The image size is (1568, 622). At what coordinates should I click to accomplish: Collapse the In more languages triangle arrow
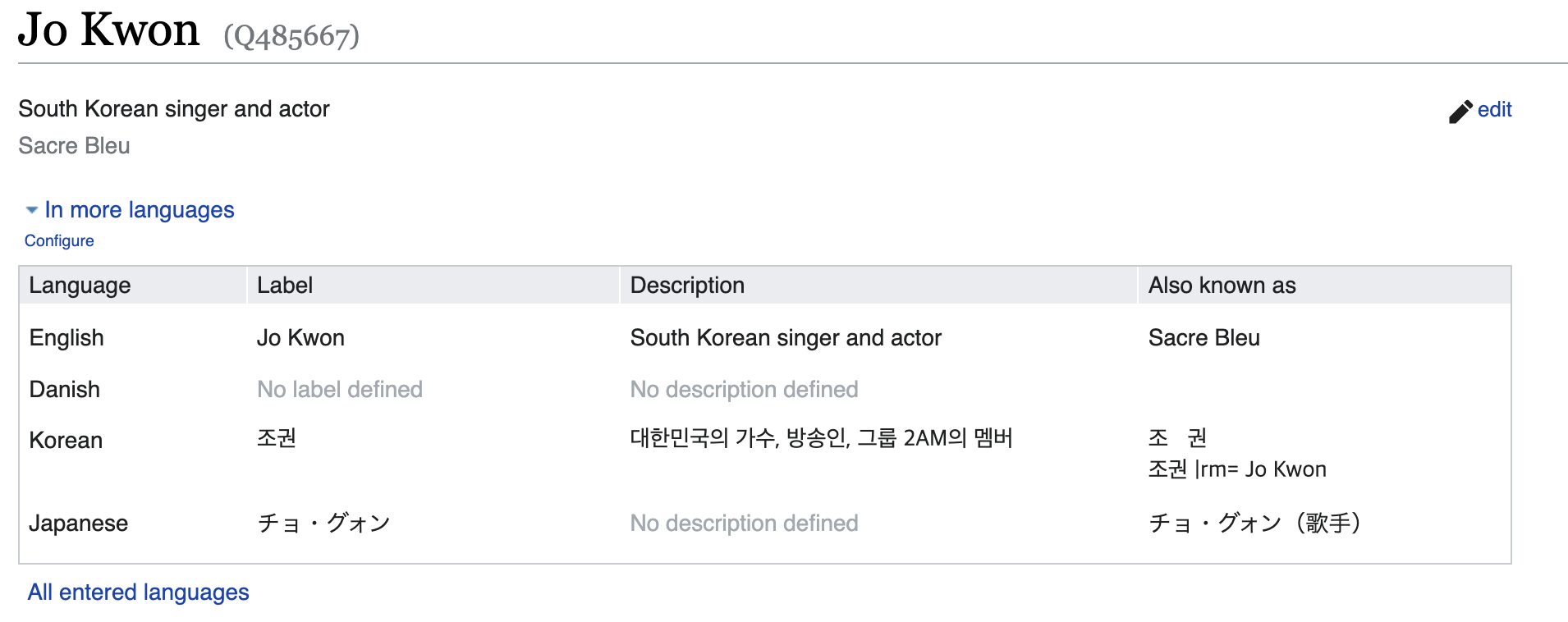32,210
